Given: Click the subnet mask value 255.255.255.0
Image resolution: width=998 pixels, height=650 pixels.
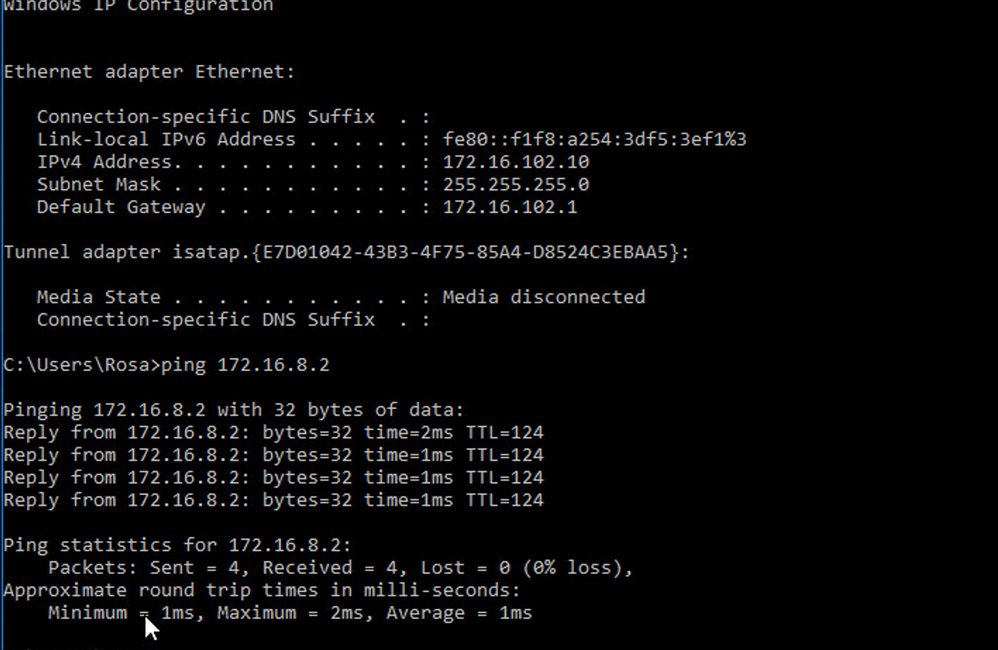Looking at the screenshot, I should point(516,185).
